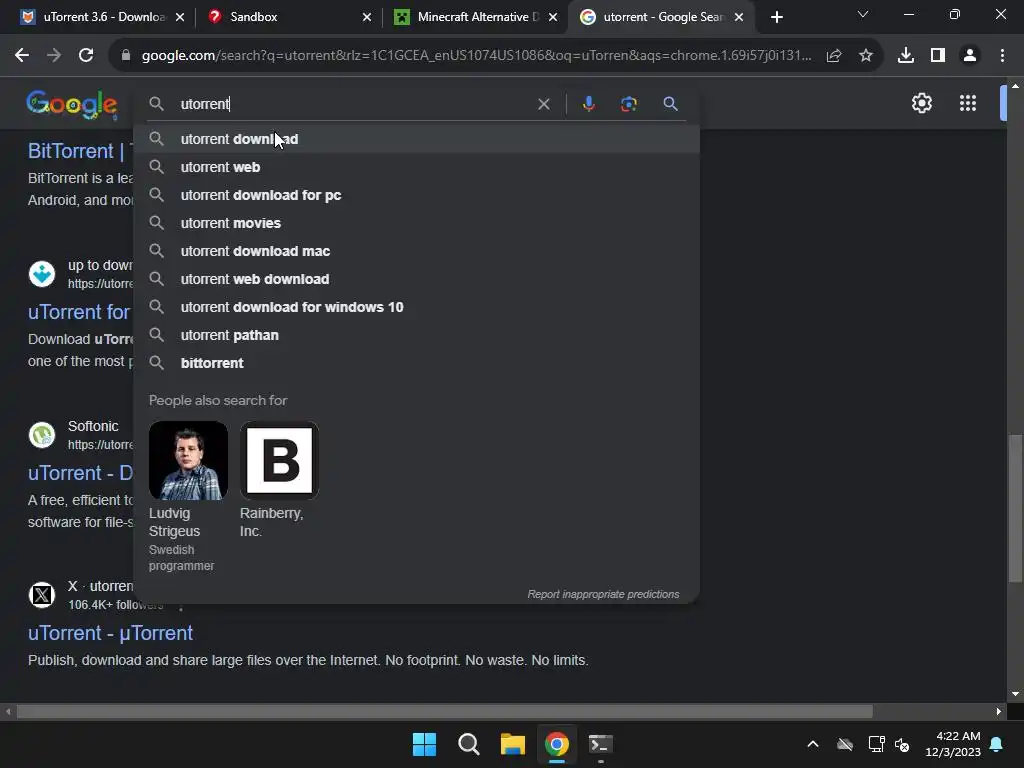This screenshot has height=768, width=1024.
Task: Switch to the Sandbox tab
Action: tap(289, 17)
